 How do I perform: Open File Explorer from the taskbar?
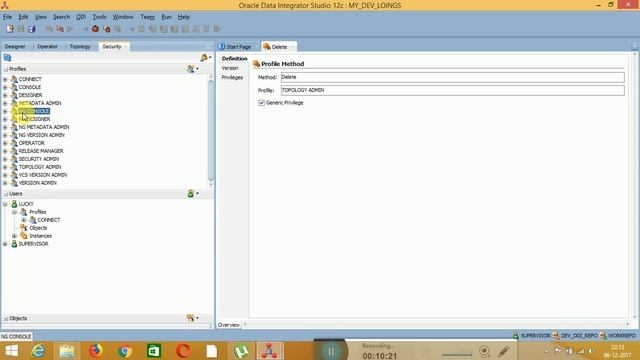(x=67, y=351)
